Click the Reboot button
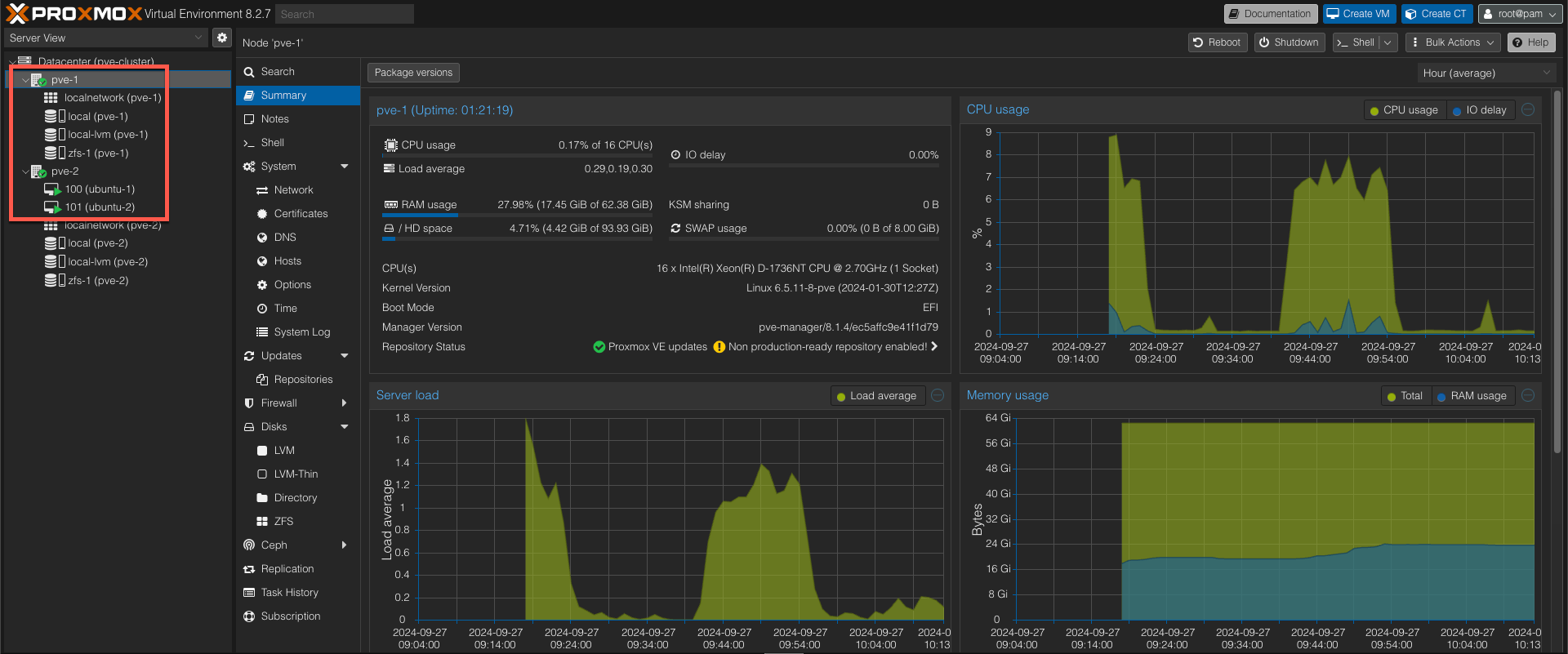 point(1217,42)
